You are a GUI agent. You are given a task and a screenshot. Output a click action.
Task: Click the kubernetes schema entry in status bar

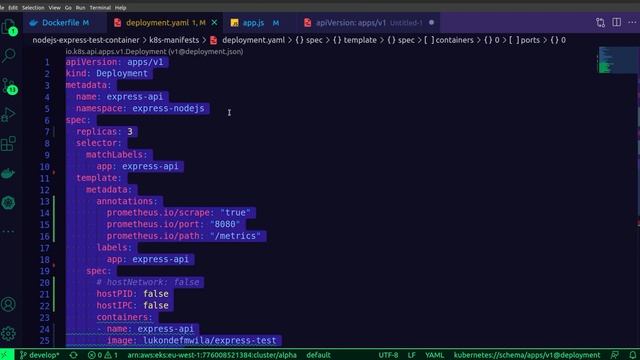(x=527, y=355)
